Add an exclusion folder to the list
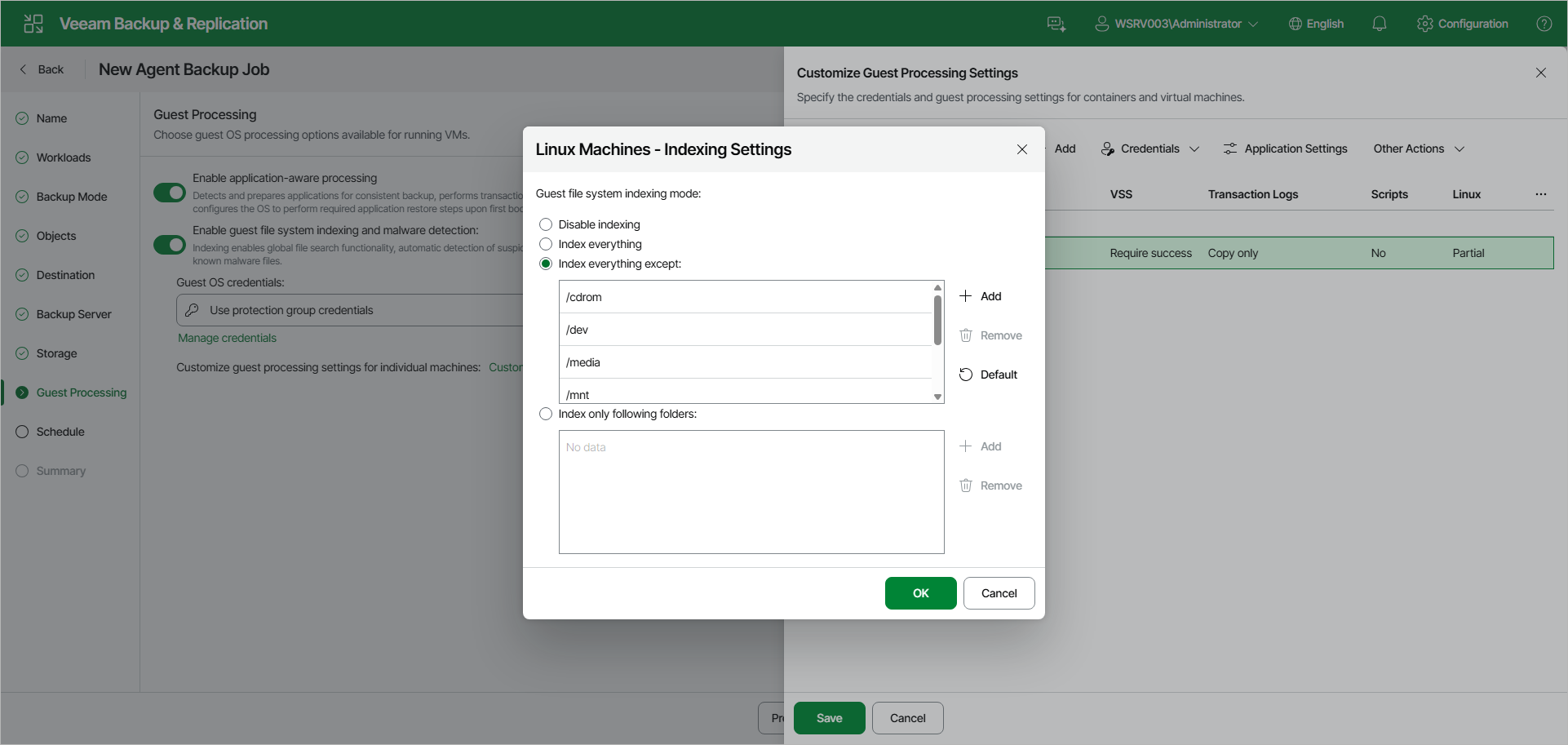 981,296
